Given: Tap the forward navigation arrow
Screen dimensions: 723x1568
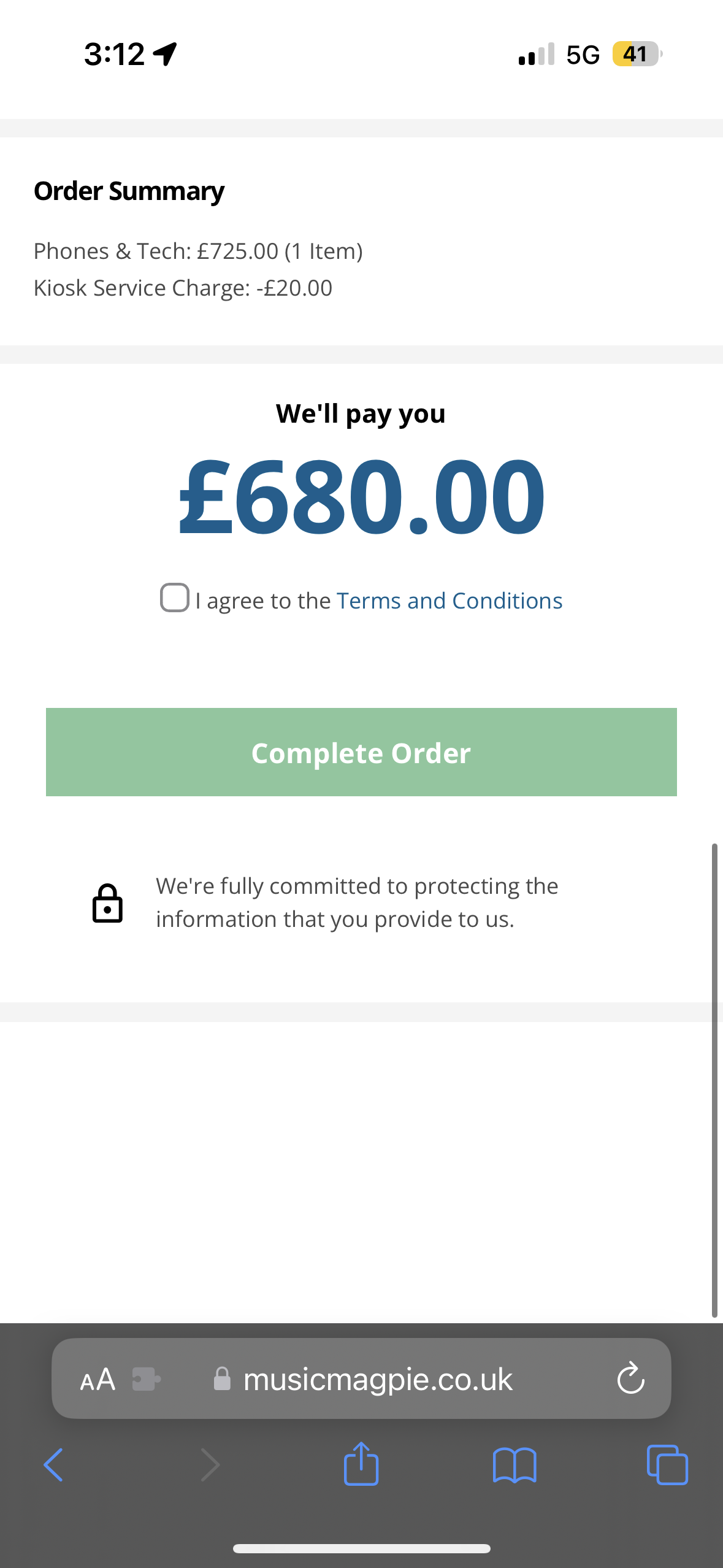Looking at the screenshot, I should (x=210, y=1465).
